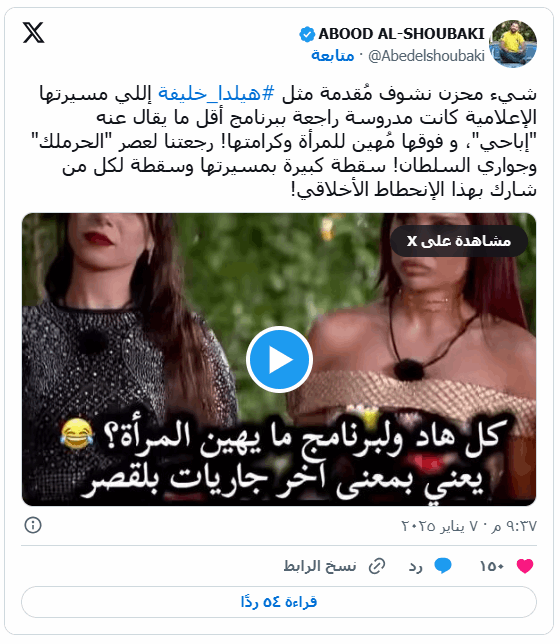The height and width of the screenshot is (644, 560).
Task: Play the embedded video
Action: 279,359
